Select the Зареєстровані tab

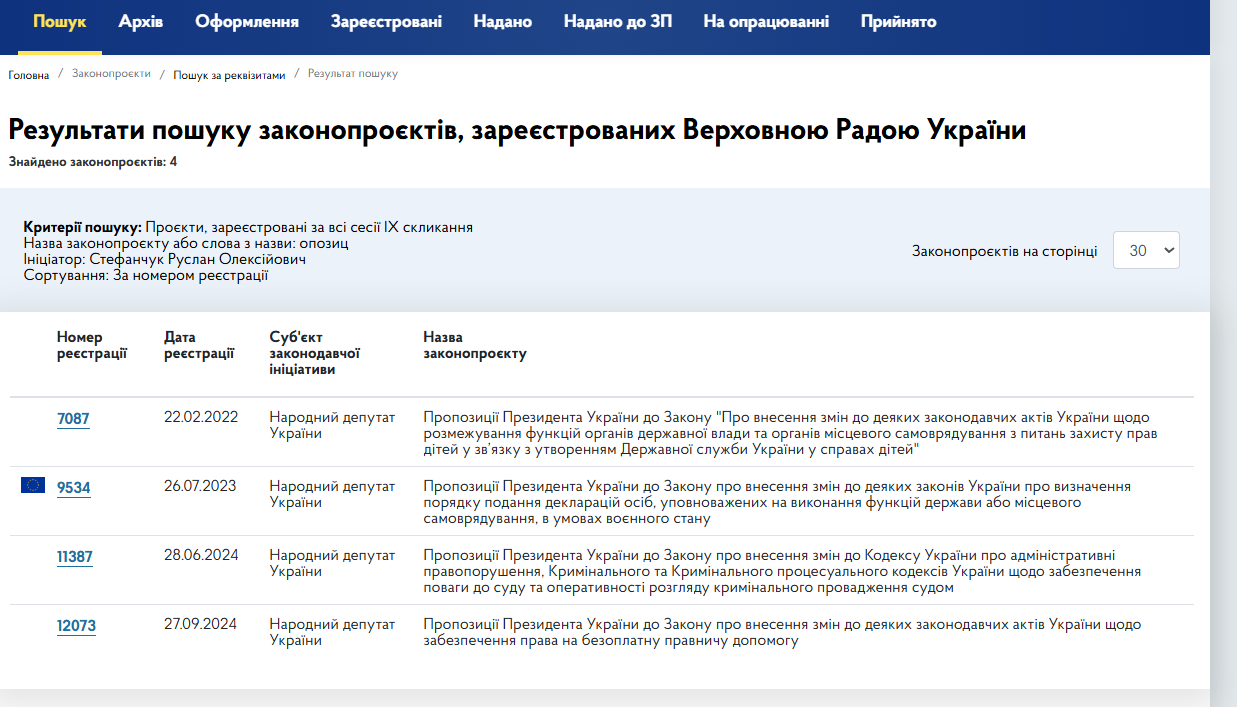(386, 21)
